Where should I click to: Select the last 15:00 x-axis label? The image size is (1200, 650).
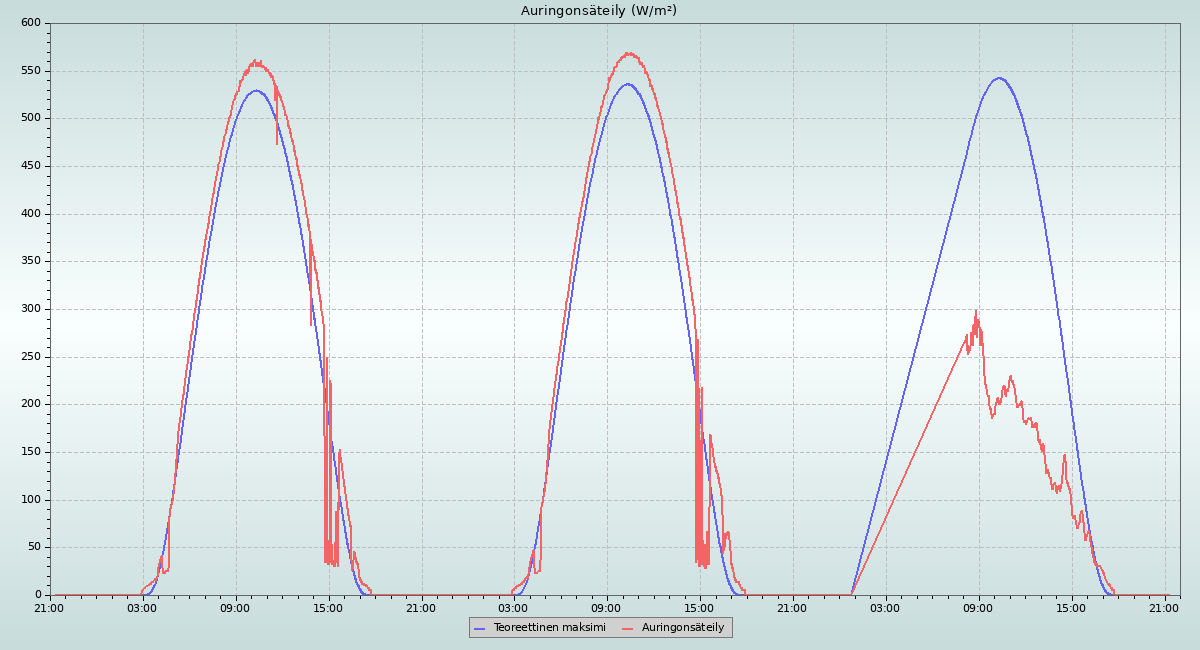coord(1072,607)
